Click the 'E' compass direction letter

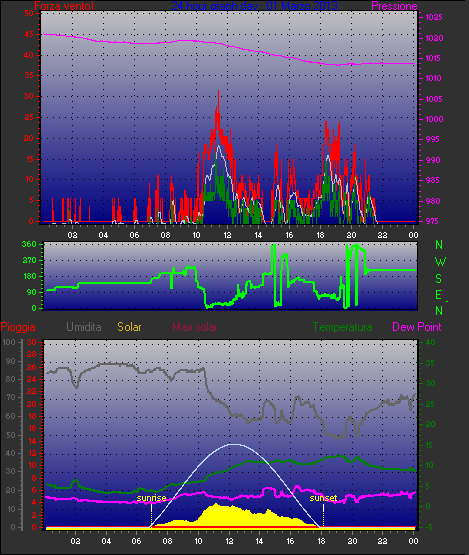pyautogui.click(x=438, y=294)
